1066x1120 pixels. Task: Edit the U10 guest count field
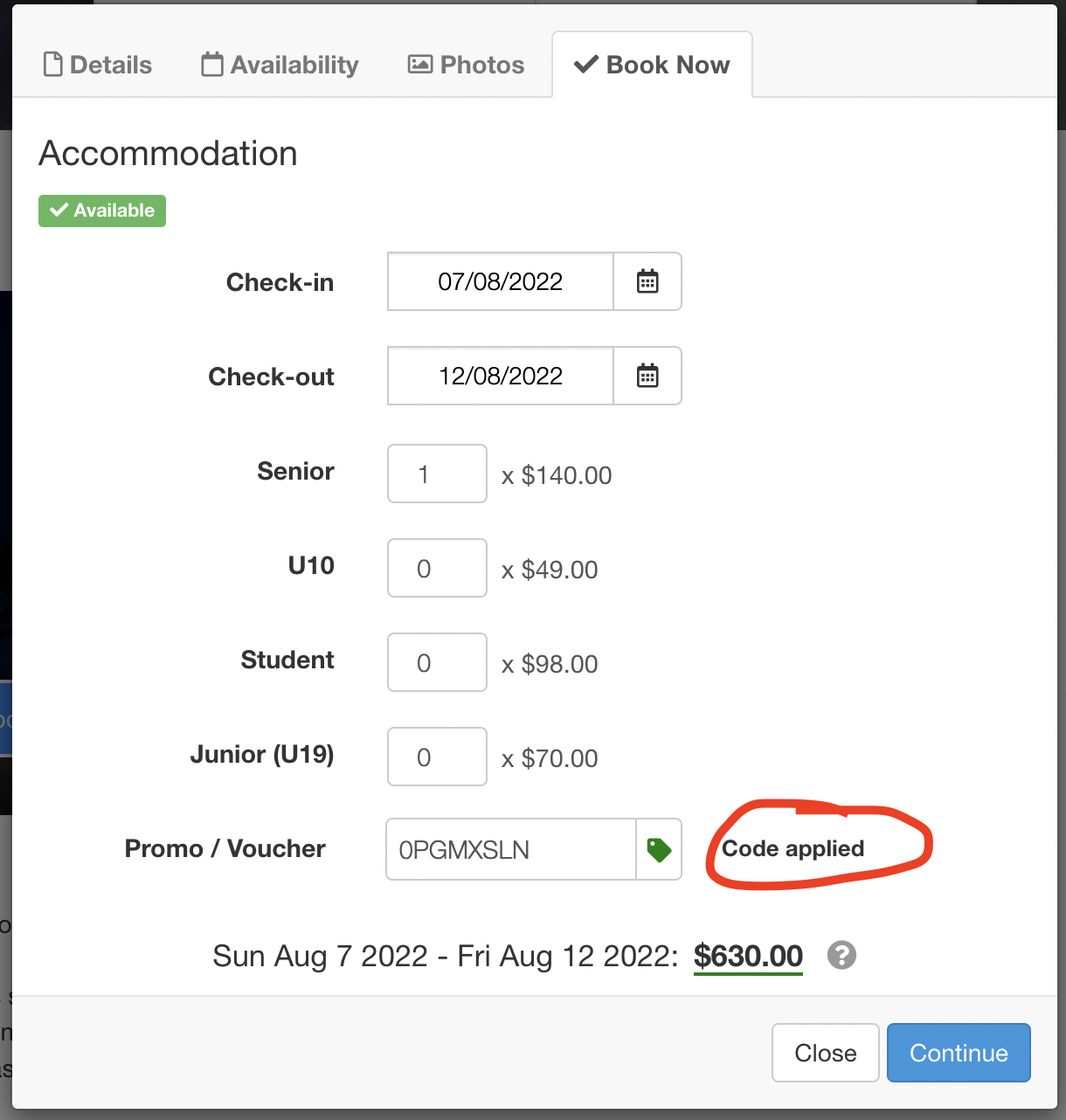click(x=437, y=568)
